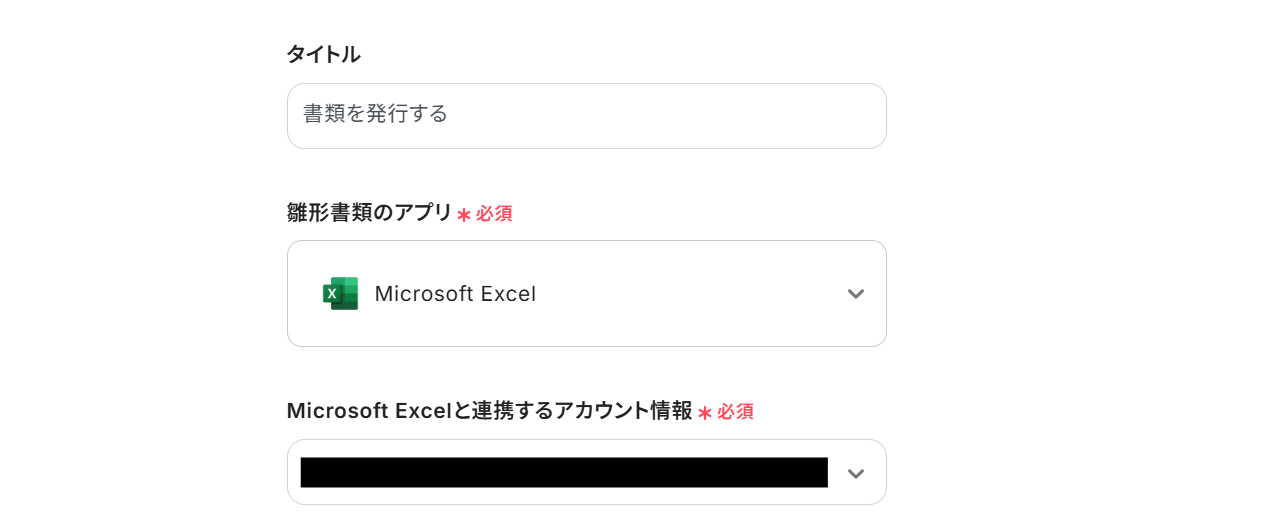Screen dimensions: 1287x525
Task: Click the red asterisk beside アカウント情報 label
Action: 705,412
